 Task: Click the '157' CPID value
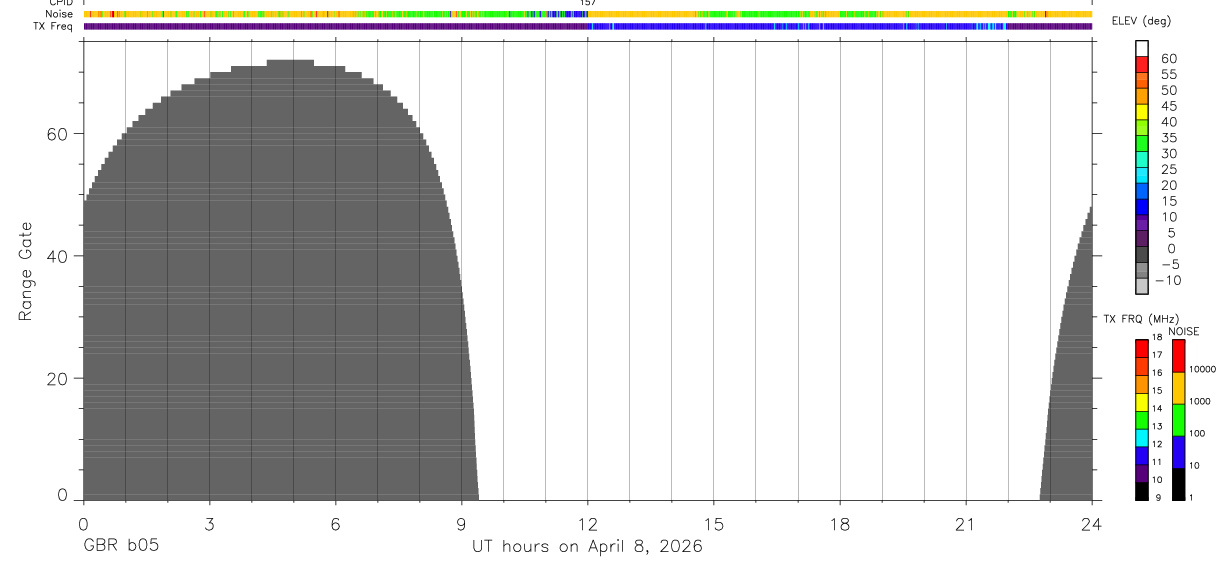point(588,3)
